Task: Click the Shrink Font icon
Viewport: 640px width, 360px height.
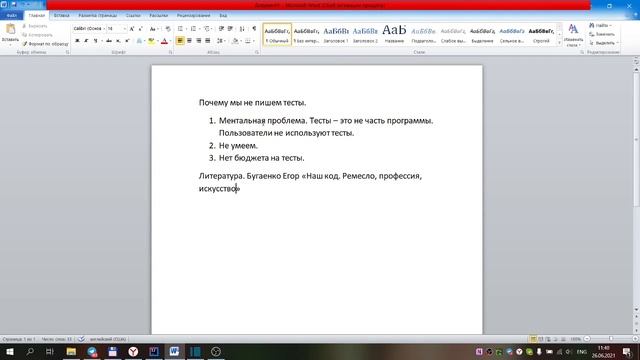Action: pos(140,29)
